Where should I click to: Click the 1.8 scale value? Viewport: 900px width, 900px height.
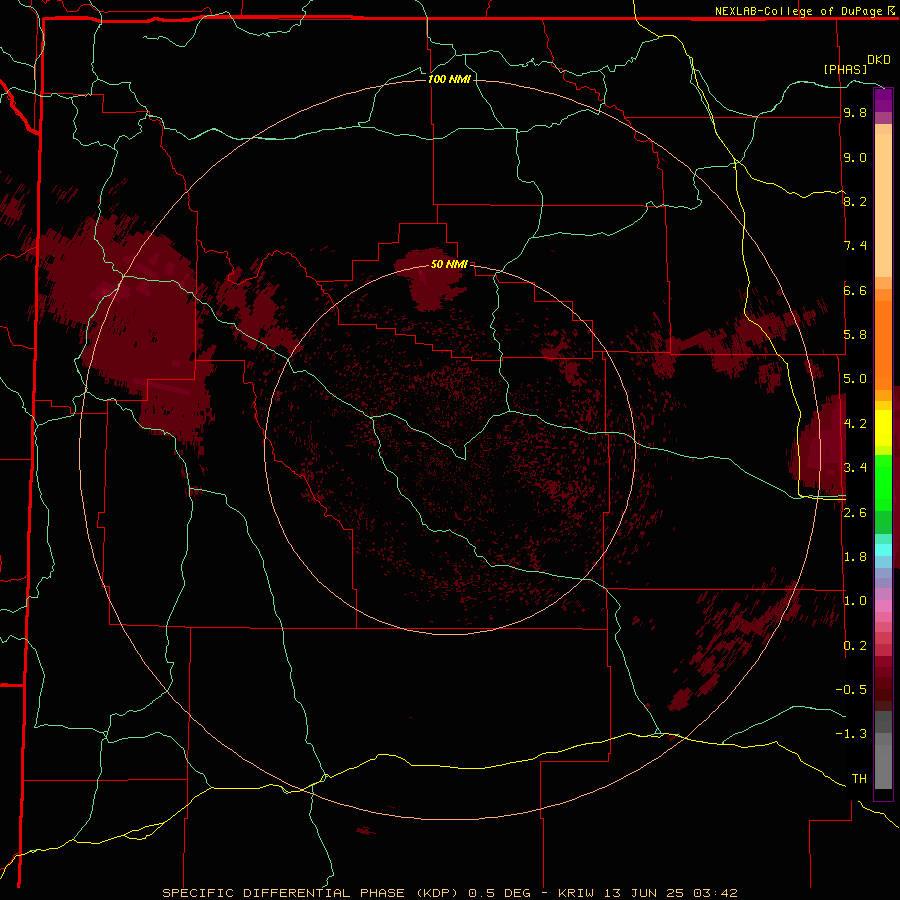(x=855, y=557)
